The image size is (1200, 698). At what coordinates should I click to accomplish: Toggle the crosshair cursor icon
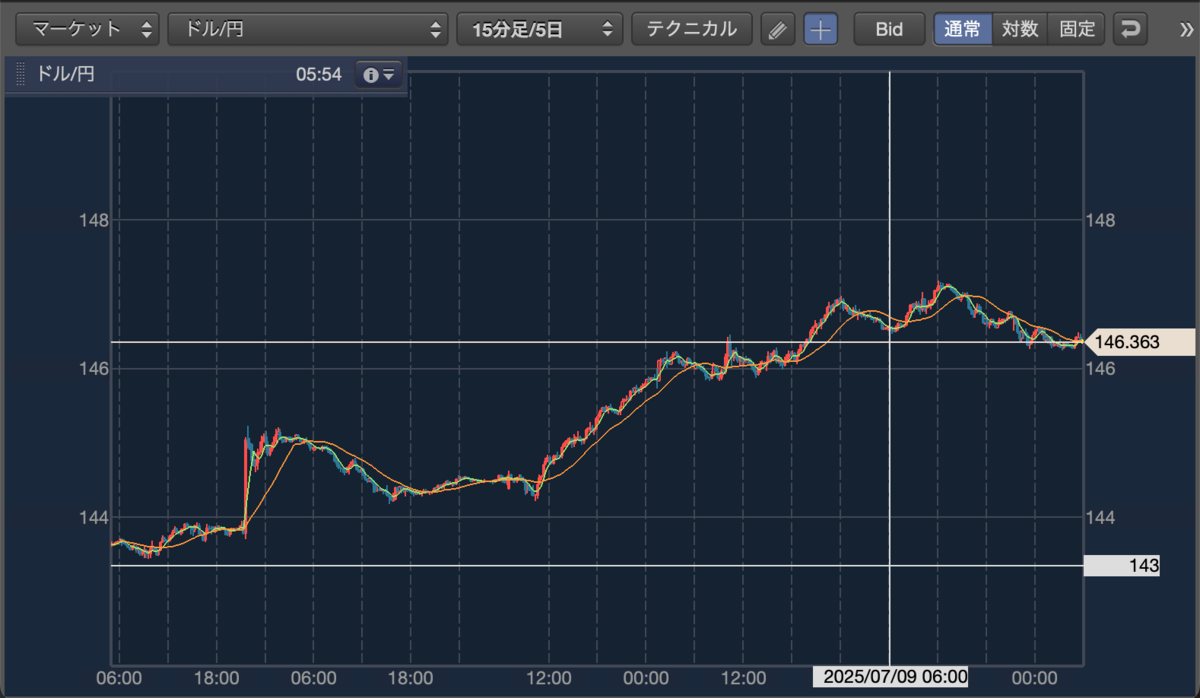[x=821, y=29]
